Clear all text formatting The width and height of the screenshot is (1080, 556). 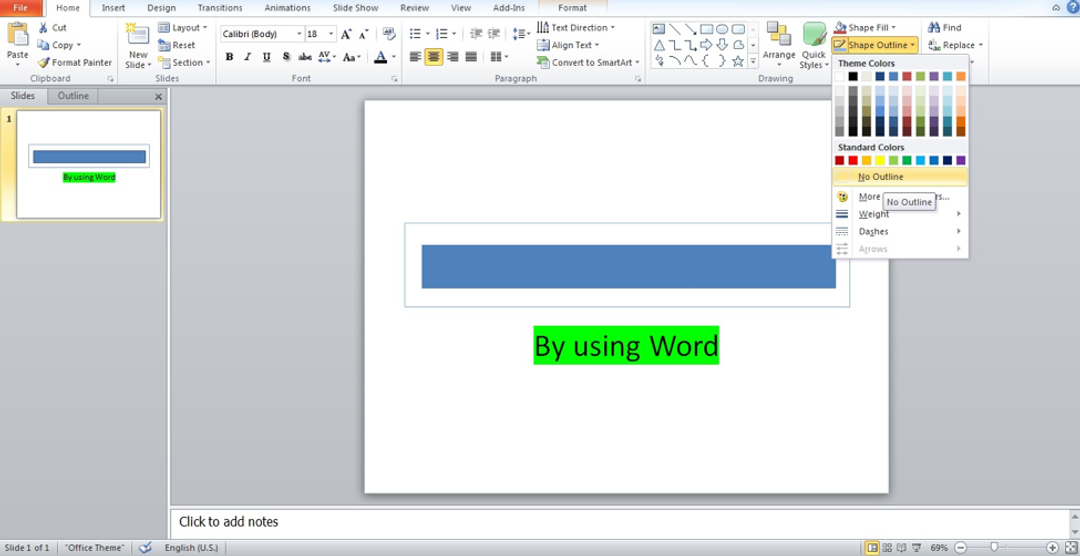pyautogui.click(x=389, y=34)
